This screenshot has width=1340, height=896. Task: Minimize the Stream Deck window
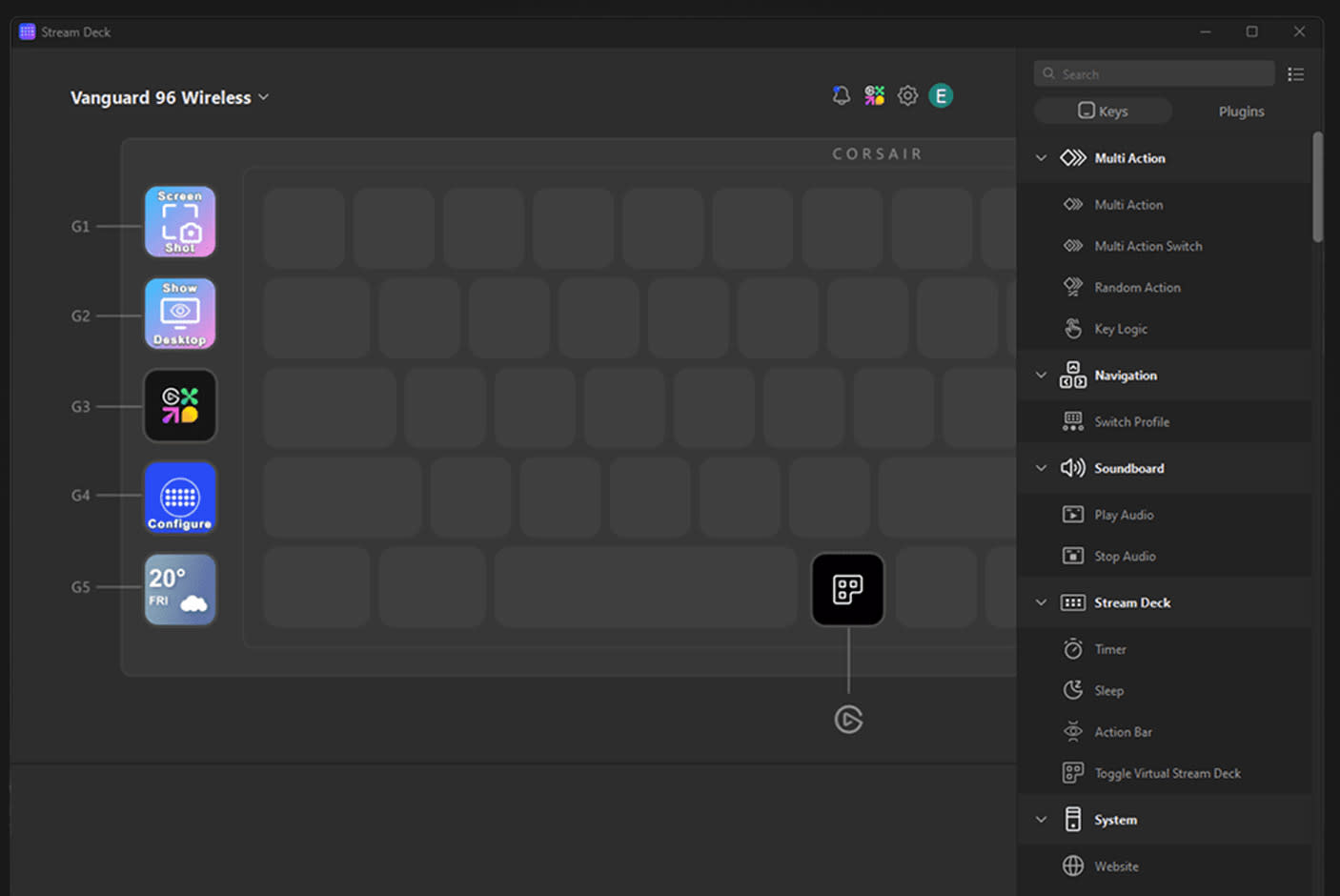(1206, 31)
